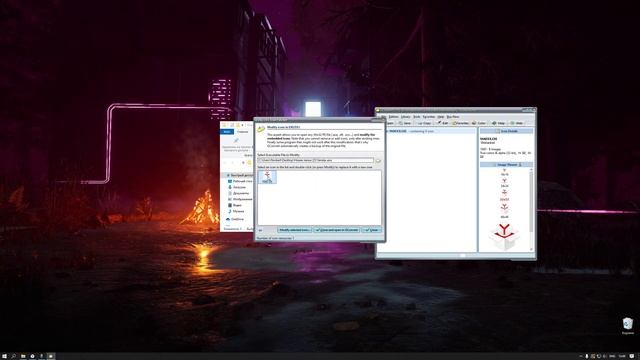
Task: Open Music folder in Explorer sidebar
Action: click(x=236, y=211)
